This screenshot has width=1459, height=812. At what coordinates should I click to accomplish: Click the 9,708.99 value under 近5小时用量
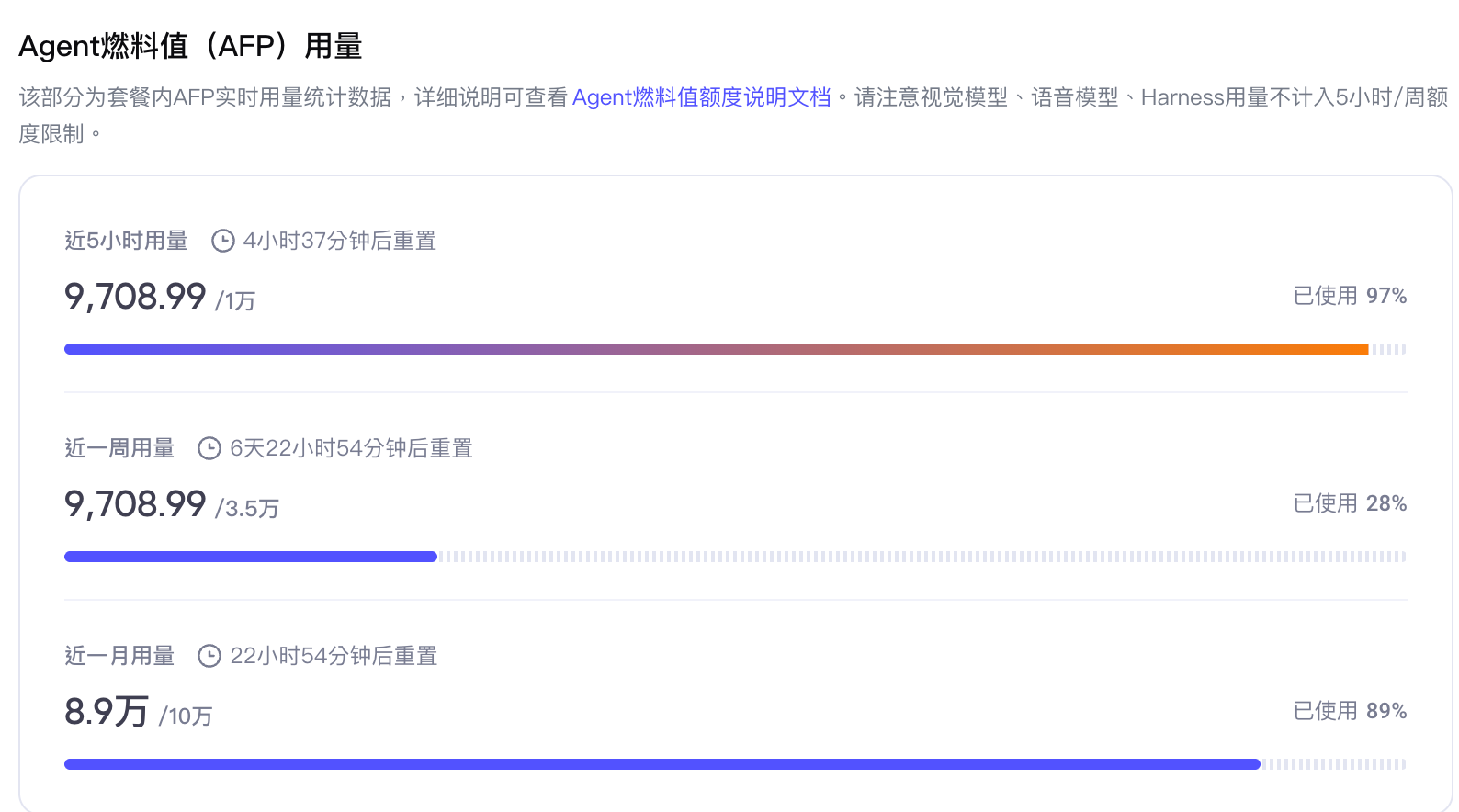[135, 297]
